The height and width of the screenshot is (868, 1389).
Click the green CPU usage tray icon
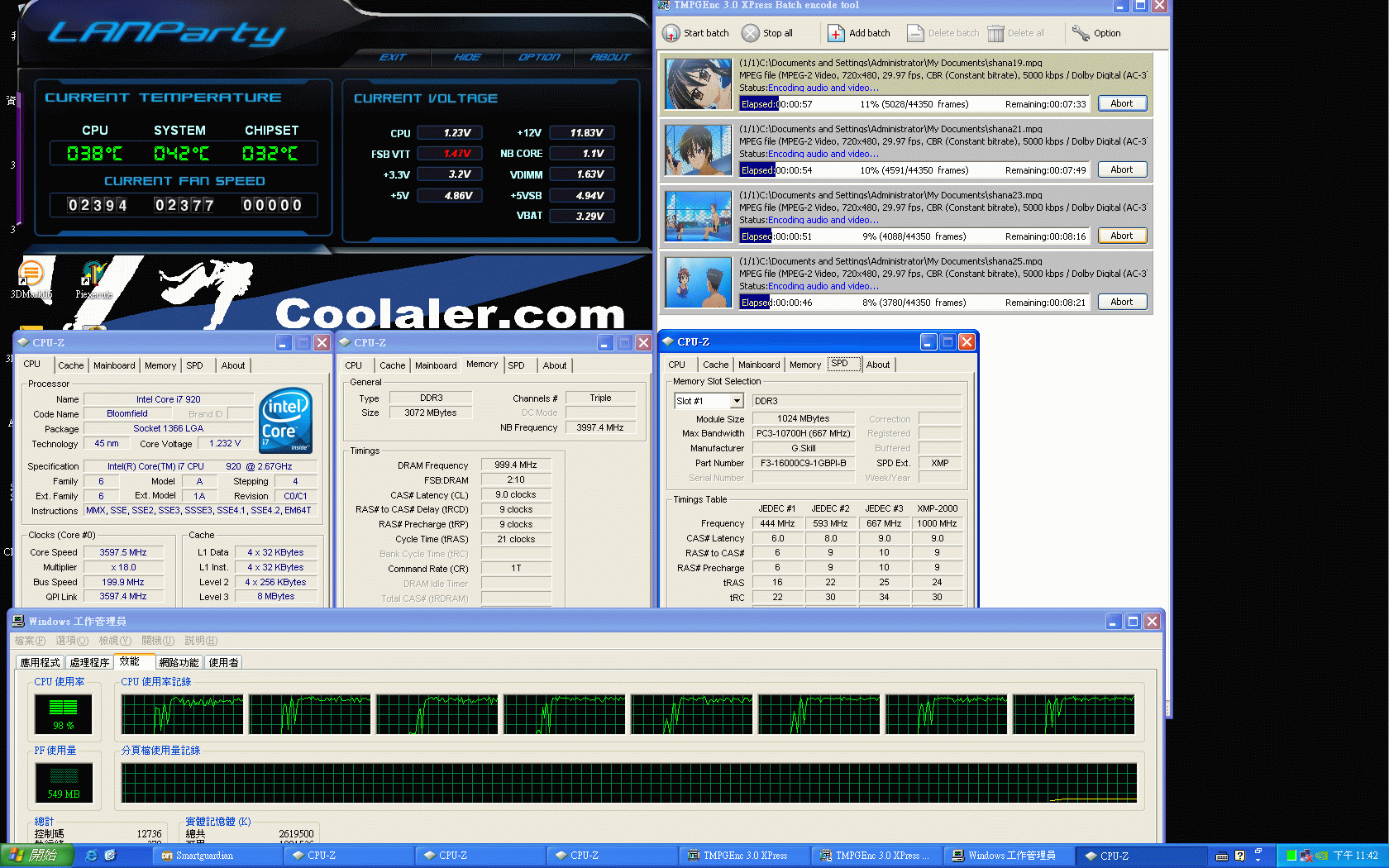pos(1291,856)
